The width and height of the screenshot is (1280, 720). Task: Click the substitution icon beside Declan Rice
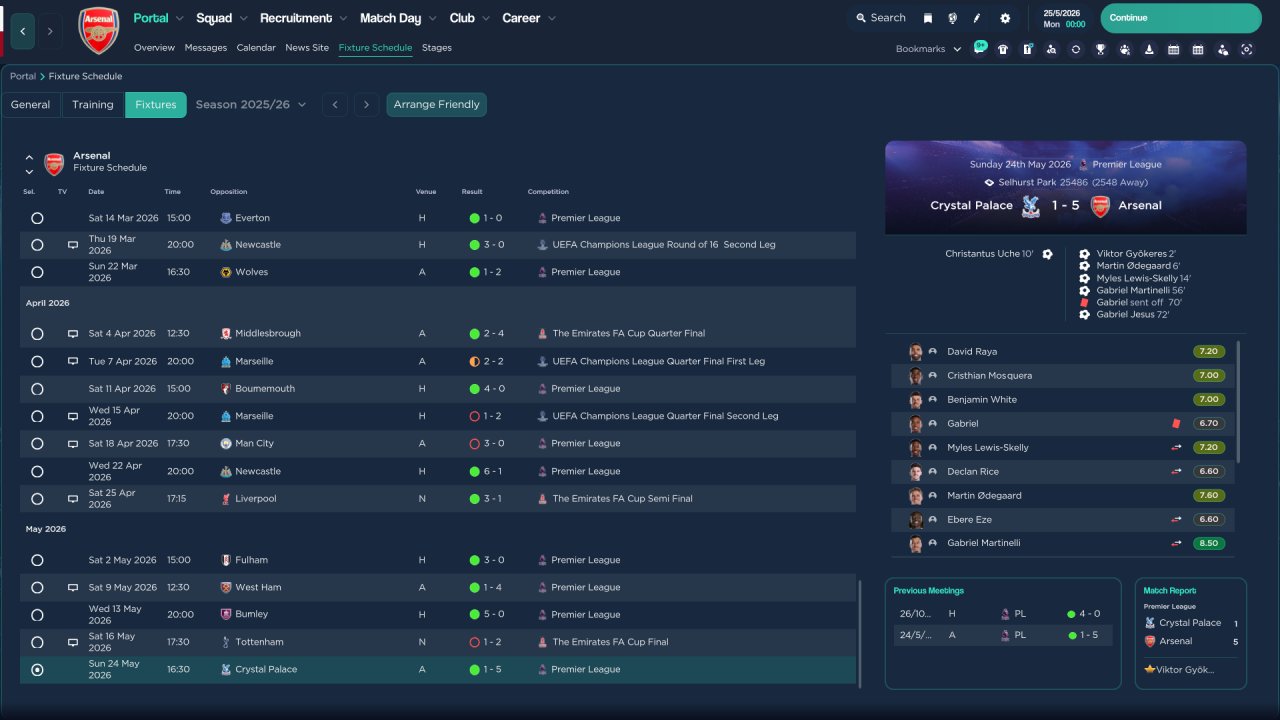1176,472
